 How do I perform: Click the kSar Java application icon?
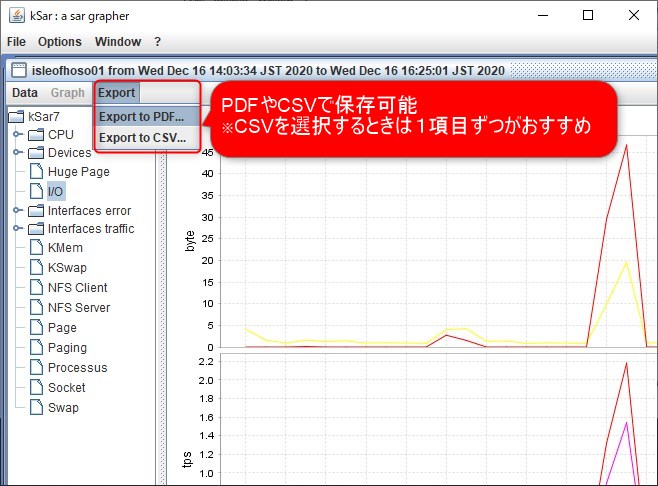[17, 16]
